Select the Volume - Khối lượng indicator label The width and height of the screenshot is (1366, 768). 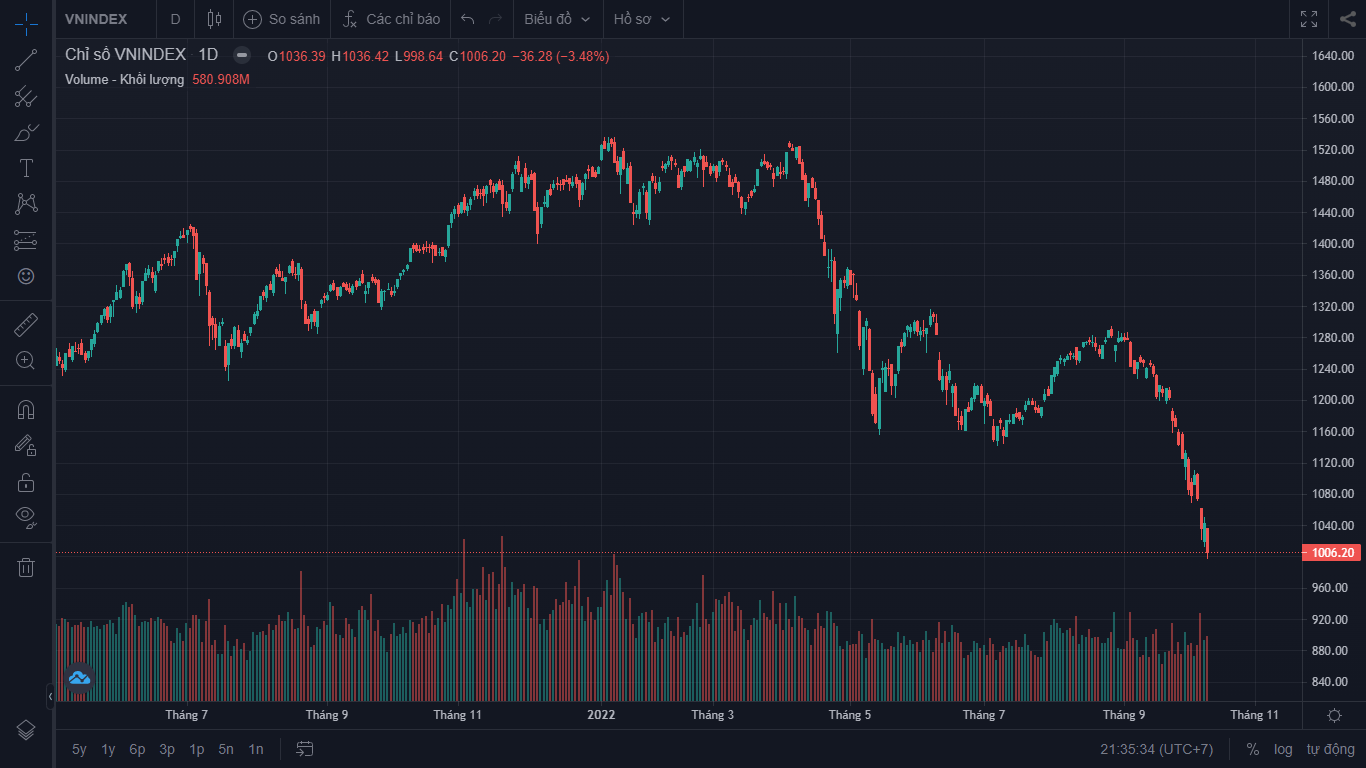(x=125, y=79)
